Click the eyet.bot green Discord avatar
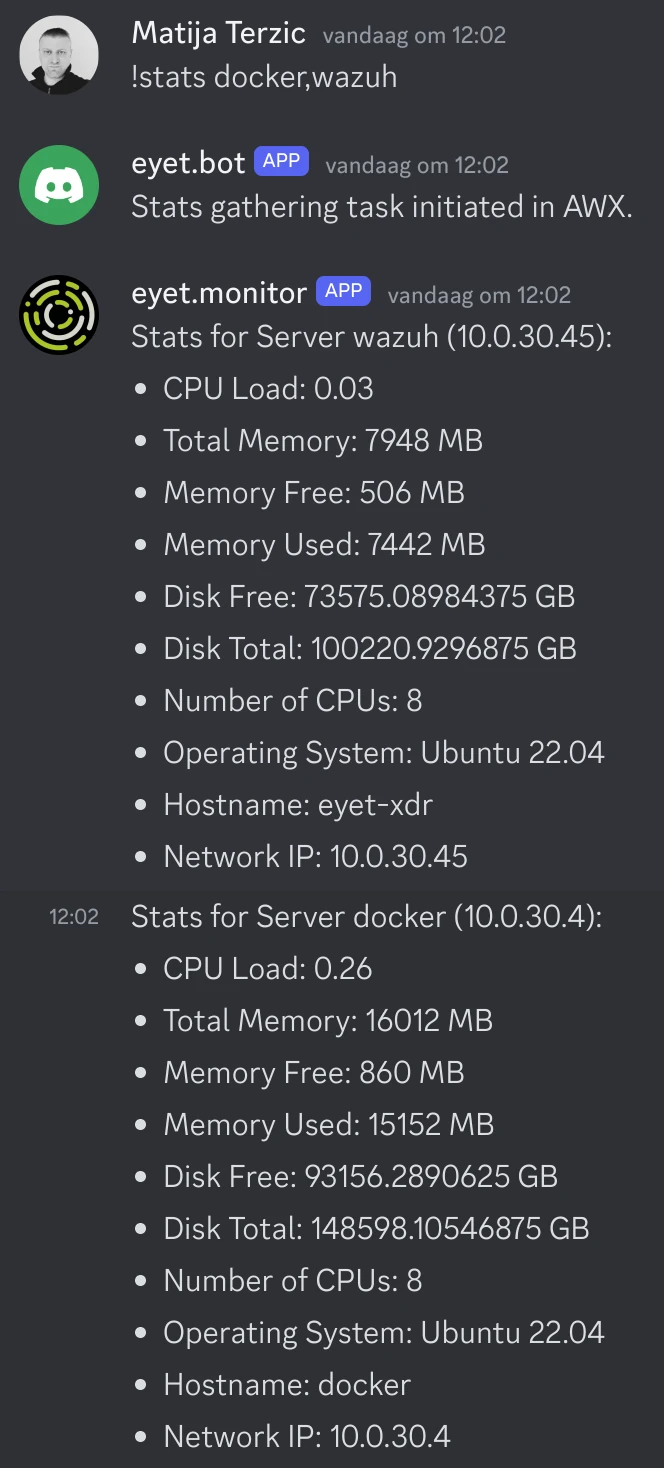The width and height of the screenshot is (664, 1468). tap(59, 185)
